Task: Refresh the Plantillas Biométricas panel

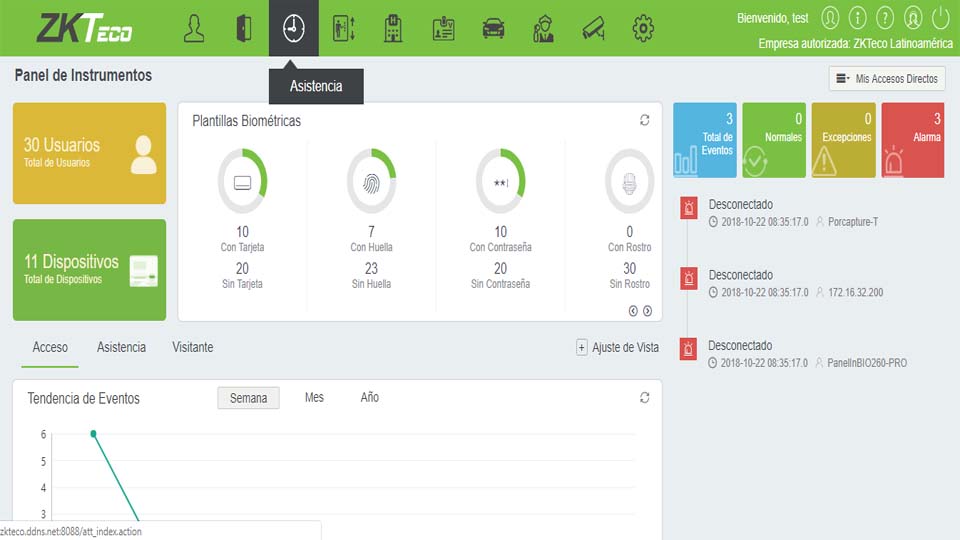Action: coord(645,120)
